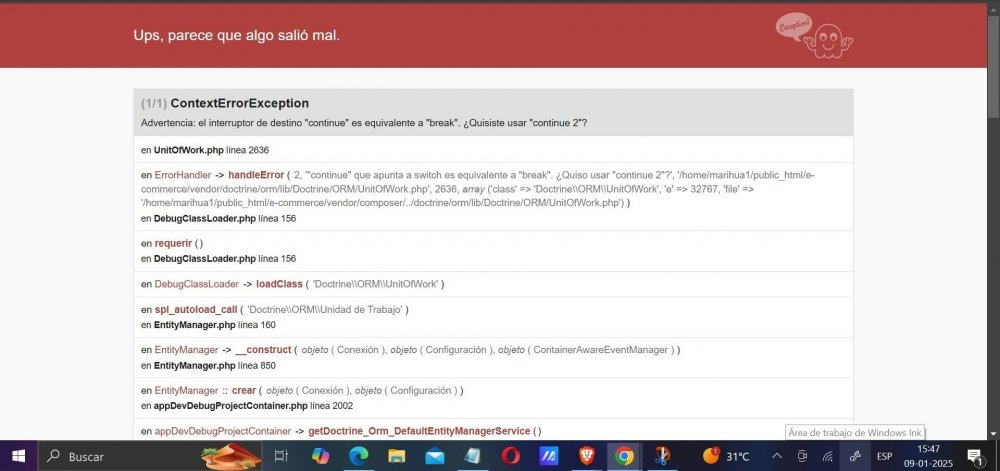
Task: Click getDoctrine_Orm_DefaultEntityManagerService method name
Action: click(x=419, y=431)
